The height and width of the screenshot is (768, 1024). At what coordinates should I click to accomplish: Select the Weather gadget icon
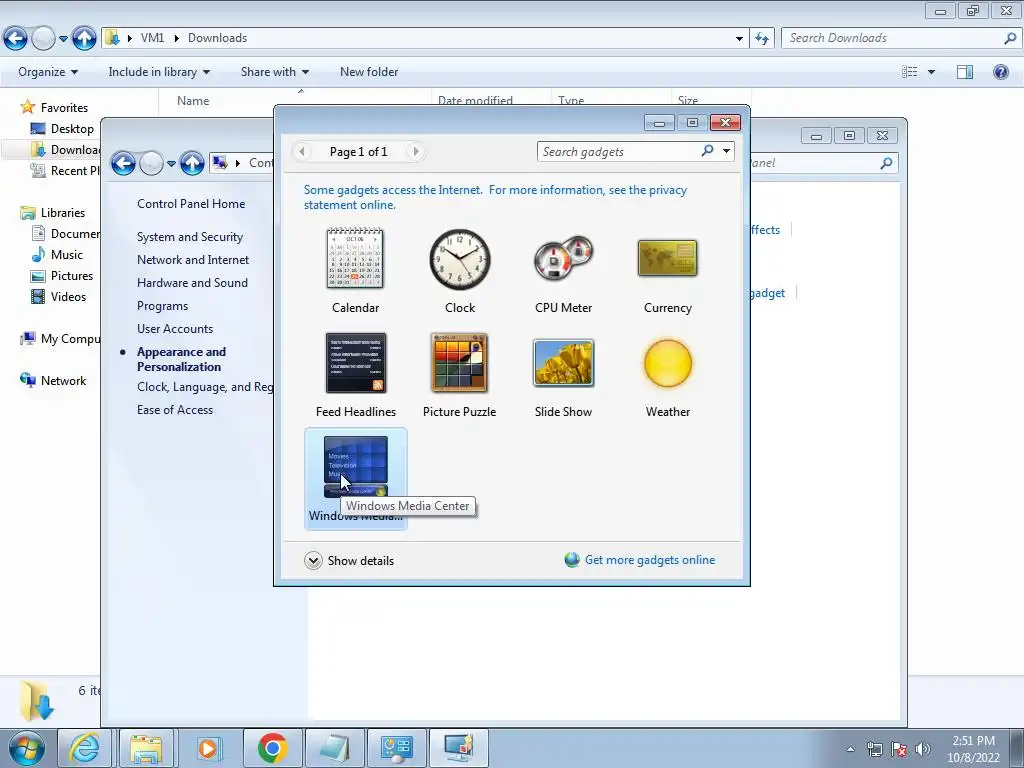pos(667,363)
